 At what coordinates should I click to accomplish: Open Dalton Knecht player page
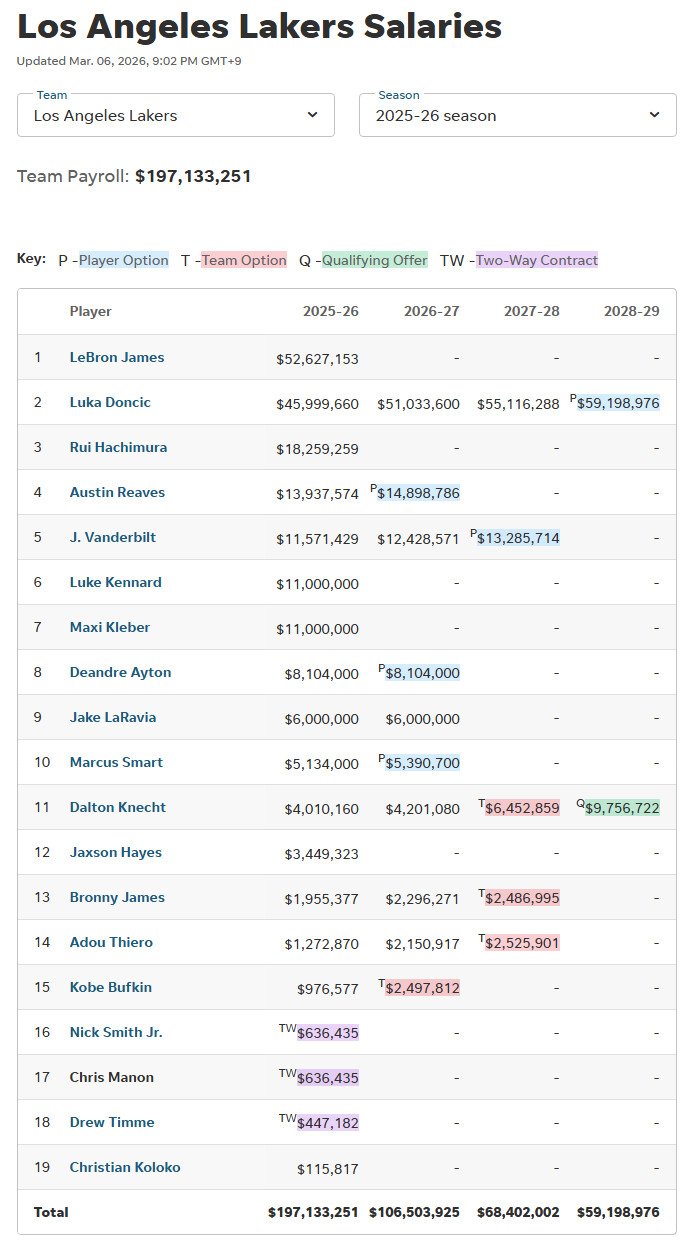(117, 807)
